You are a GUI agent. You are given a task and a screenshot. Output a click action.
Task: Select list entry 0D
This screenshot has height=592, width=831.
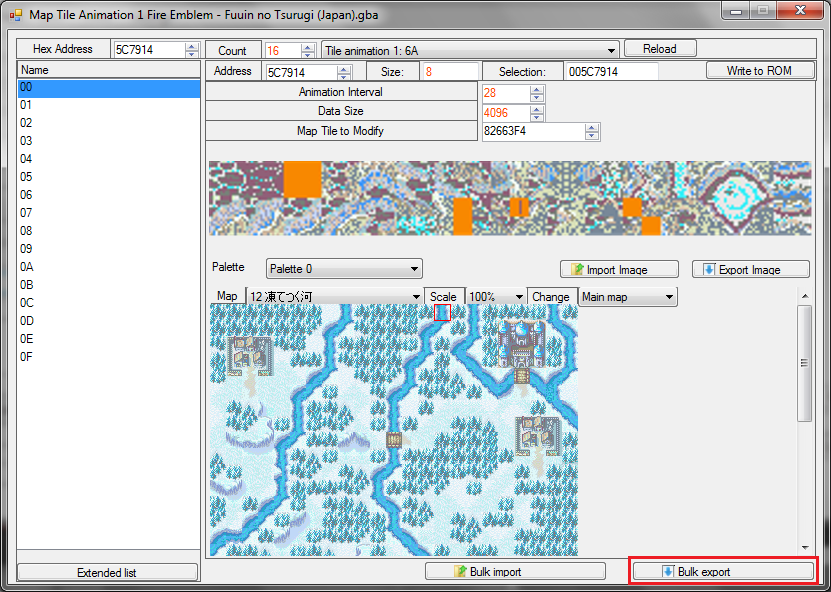(x=109, y=321)
